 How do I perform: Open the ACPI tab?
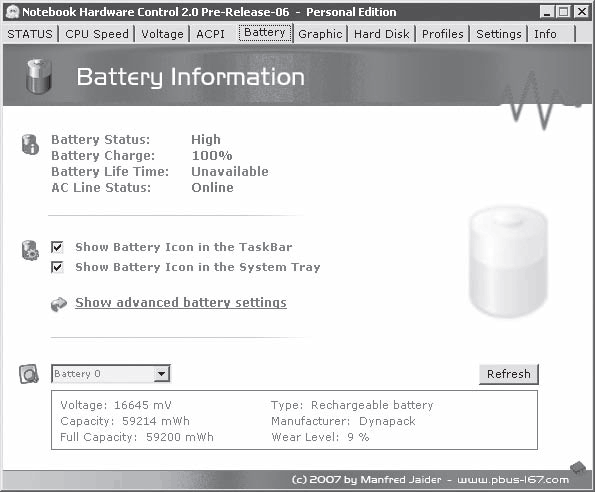(x=210, y=34)
